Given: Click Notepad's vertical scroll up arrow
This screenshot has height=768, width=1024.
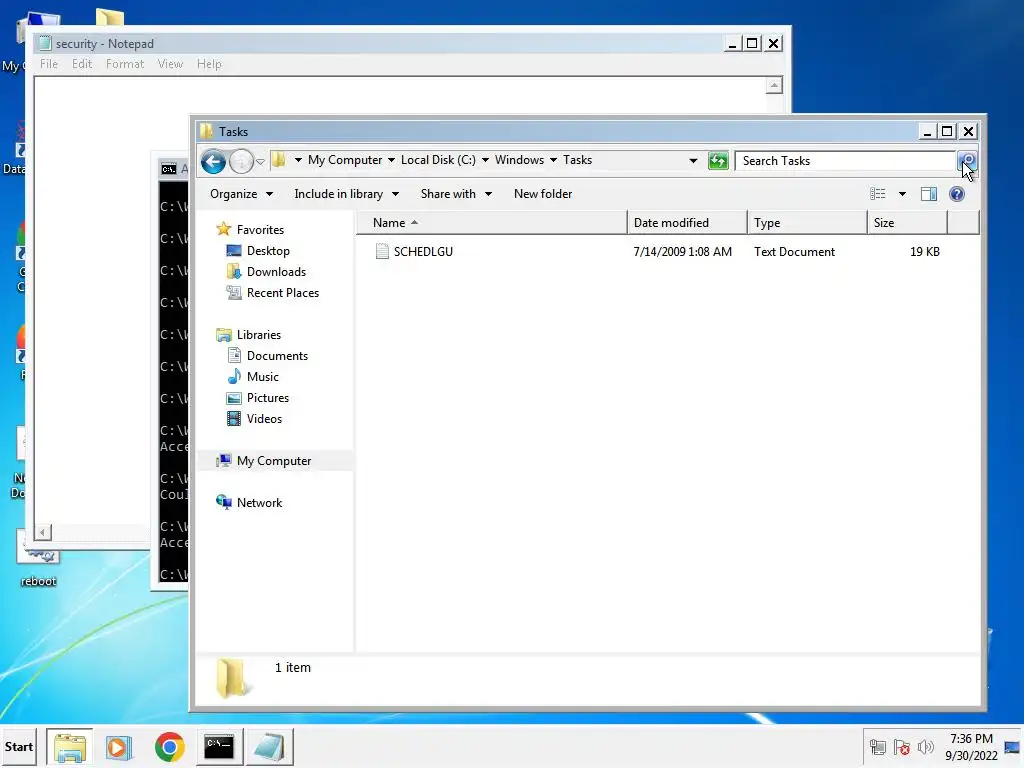Looking at the screenshot, I should pos(774,86).
